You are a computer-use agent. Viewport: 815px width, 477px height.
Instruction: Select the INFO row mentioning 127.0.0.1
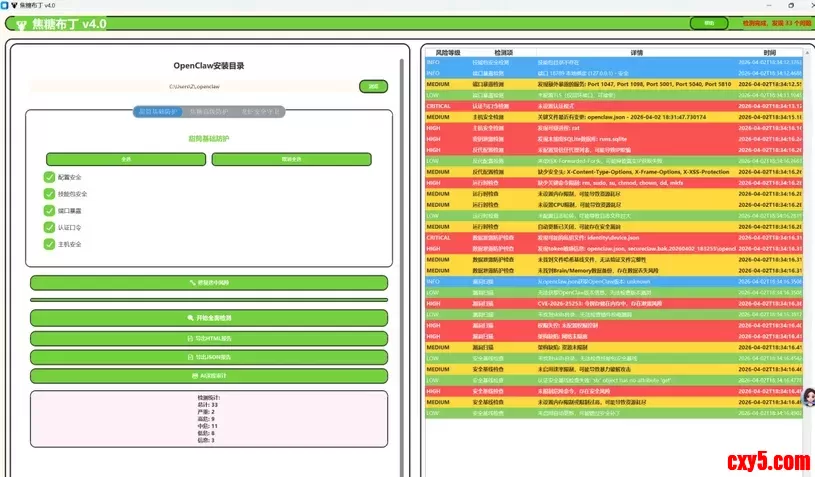click(x=614, y=73)
